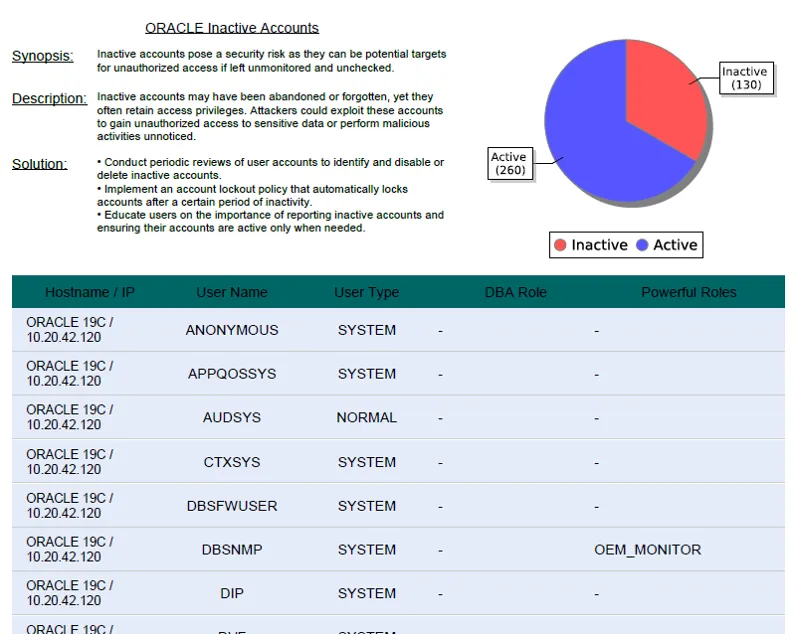Click the hostname cell in the APPQOSSYS row
Screen dimensions: 794x634
pos(70,373)
